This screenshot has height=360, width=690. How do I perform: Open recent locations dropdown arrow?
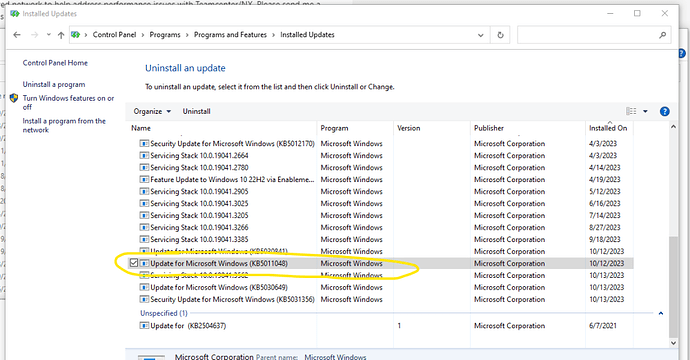coord(48,35)
